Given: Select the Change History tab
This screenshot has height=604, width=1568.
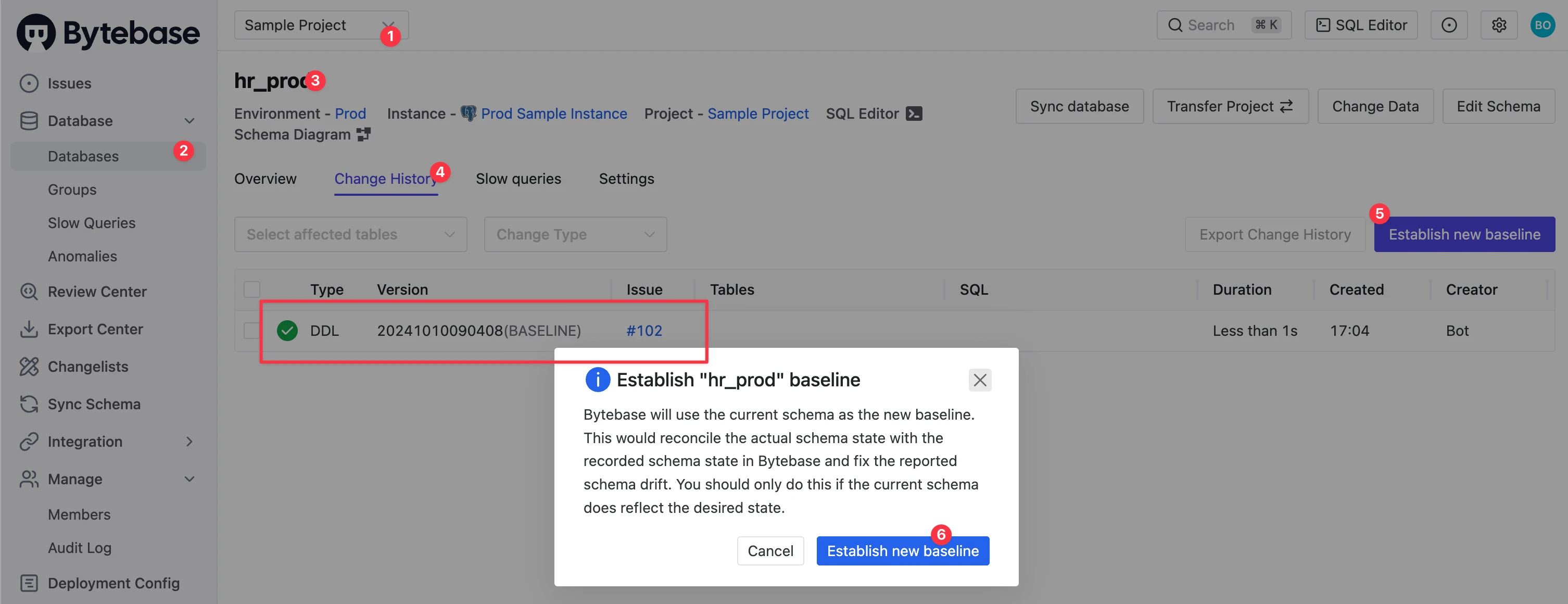Looking at the screenshot, I should 385,179.
